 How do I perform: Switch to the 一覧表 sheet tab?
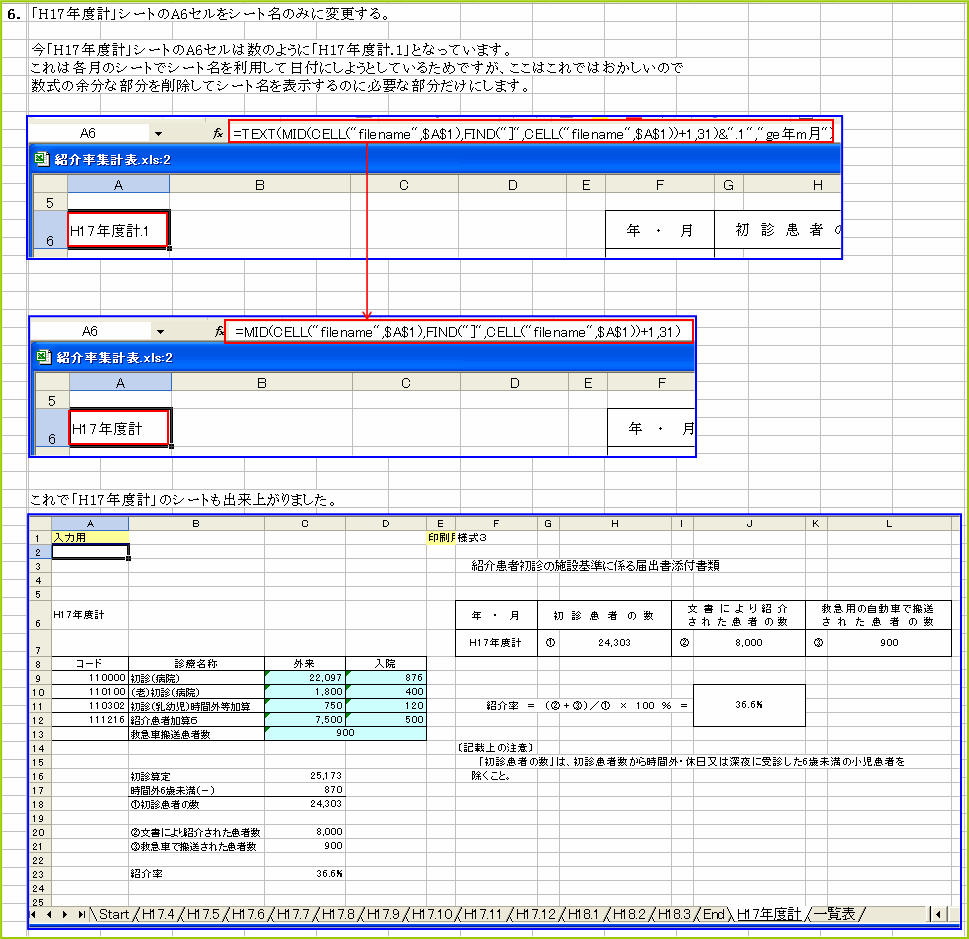click(835, 913)
